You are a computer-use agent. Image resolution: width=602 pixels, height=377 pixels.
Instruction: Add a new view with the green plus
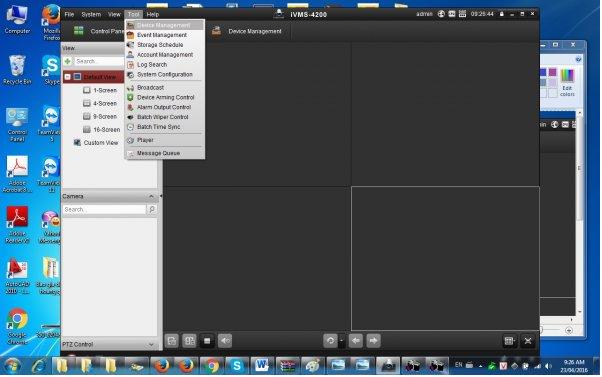[x=68, y=61]
